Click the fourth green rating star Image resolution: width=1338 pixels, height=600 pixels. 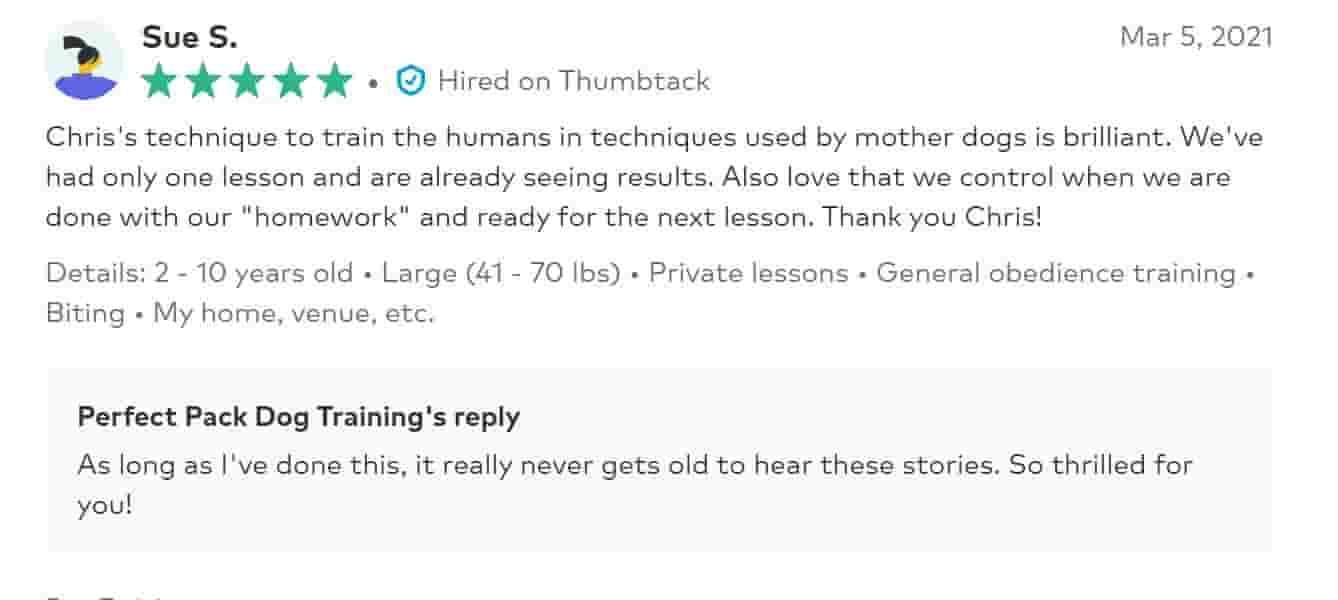[291, 81]
